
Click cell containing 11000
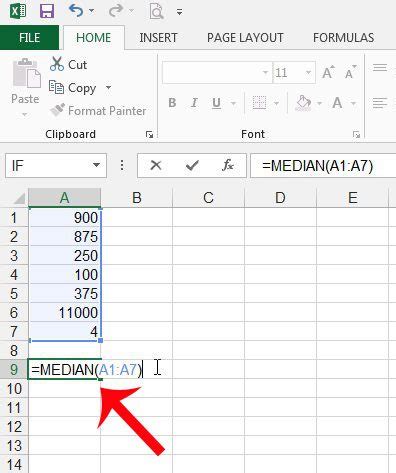tap(64, 313)
